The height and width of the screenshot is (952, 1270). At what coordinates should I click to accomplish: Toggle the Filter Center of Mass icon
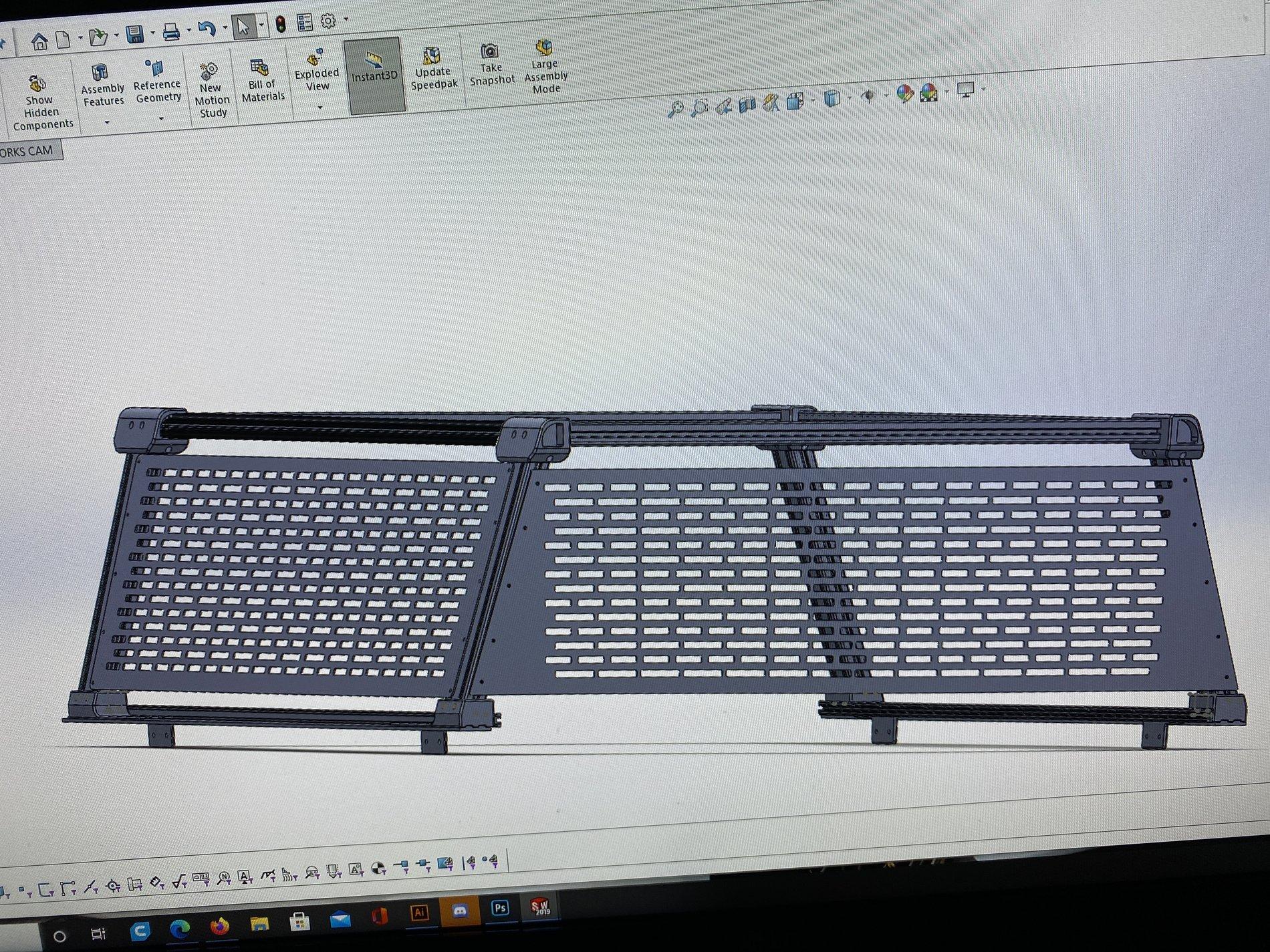click(378, 868)
